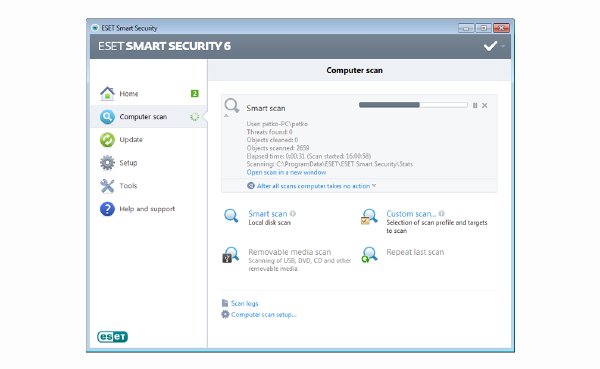This screenshot has width=600, height=369.
Task: Click the spinning scan indicator beside Computer scan
Action: coord(194,117)
